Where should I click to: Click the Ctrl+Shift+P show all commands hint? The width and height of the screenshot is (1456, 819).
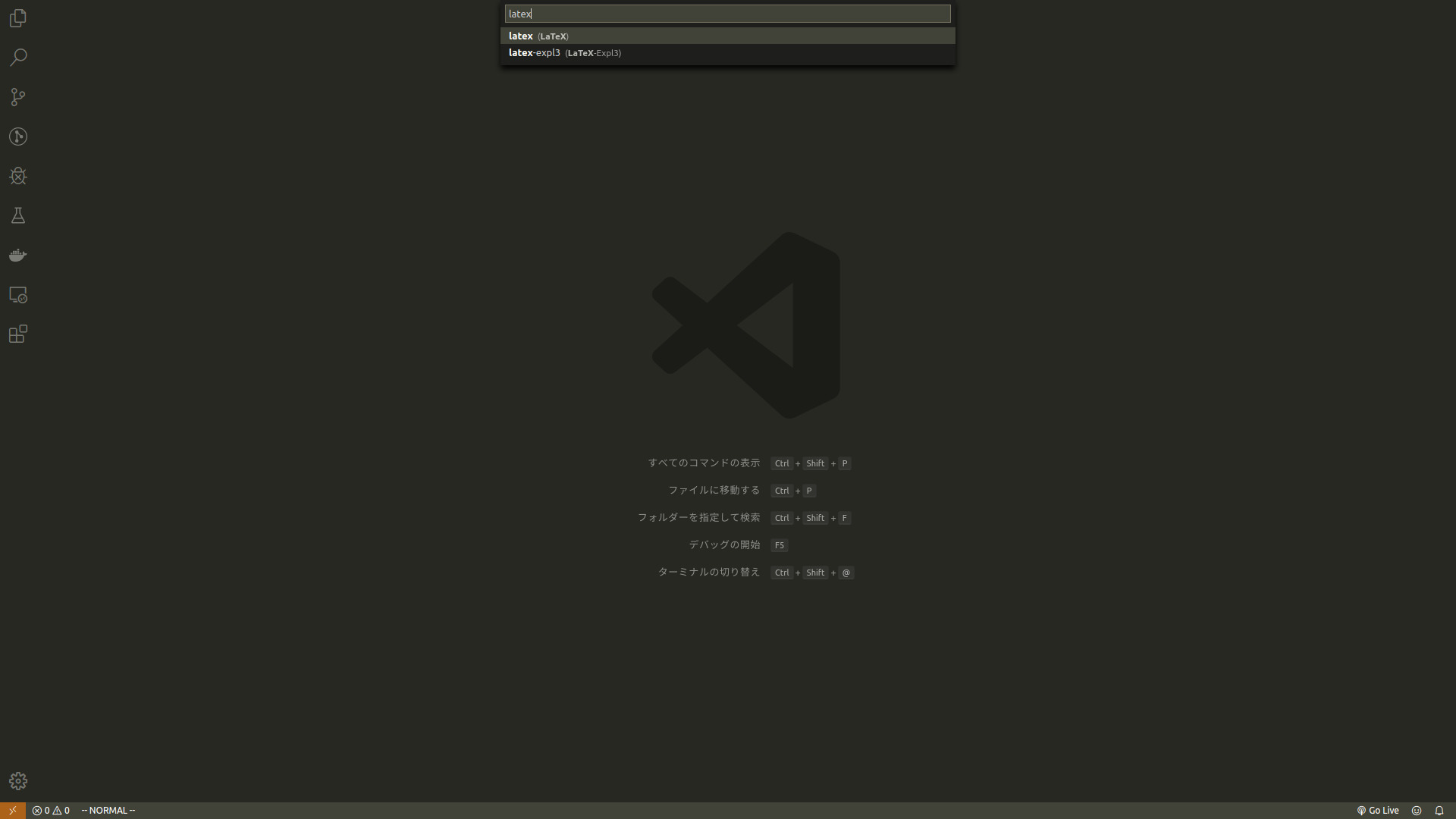point(810,463)
